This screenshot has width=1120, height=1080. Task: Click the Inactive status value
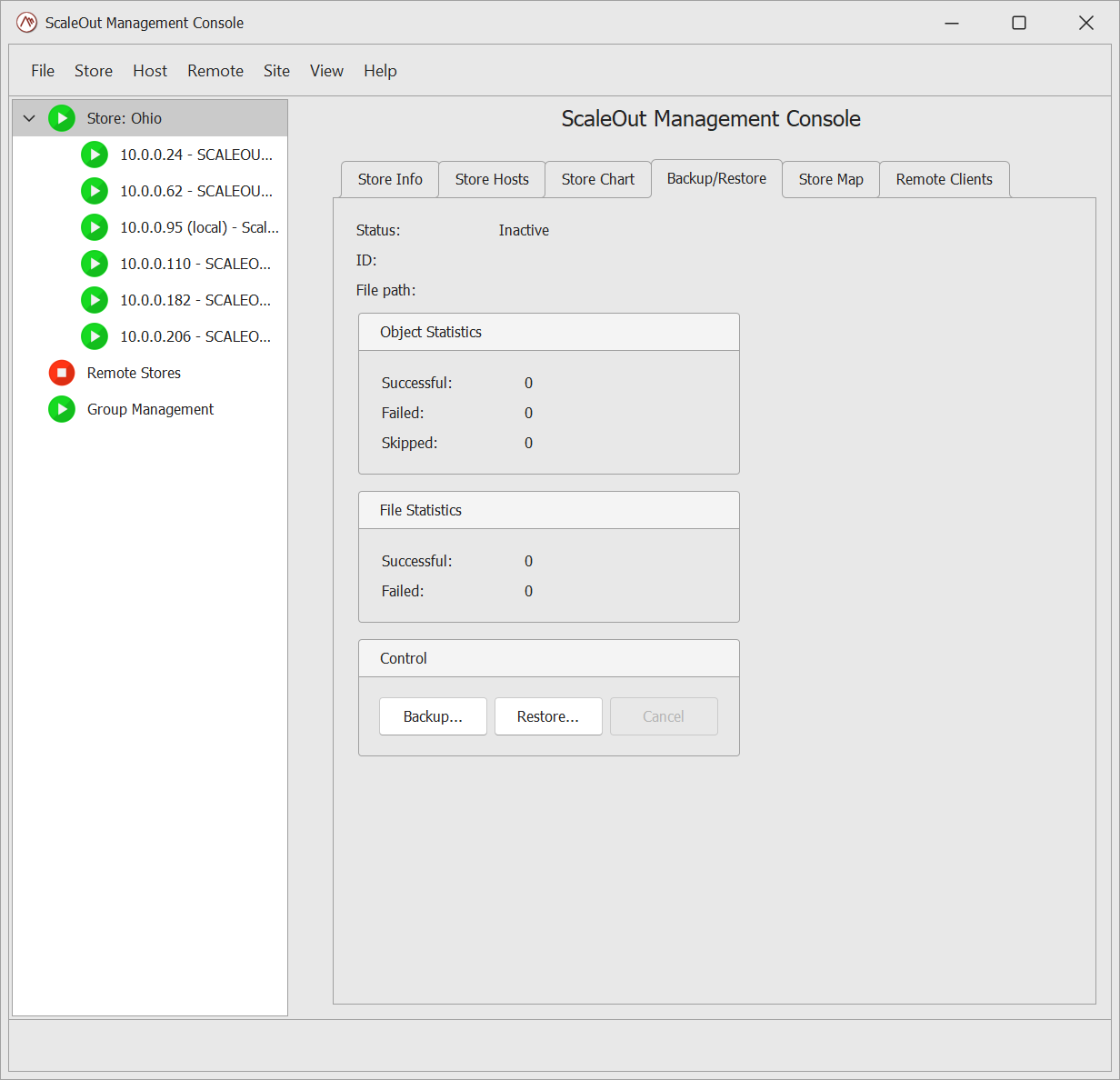tap(524, 231)
